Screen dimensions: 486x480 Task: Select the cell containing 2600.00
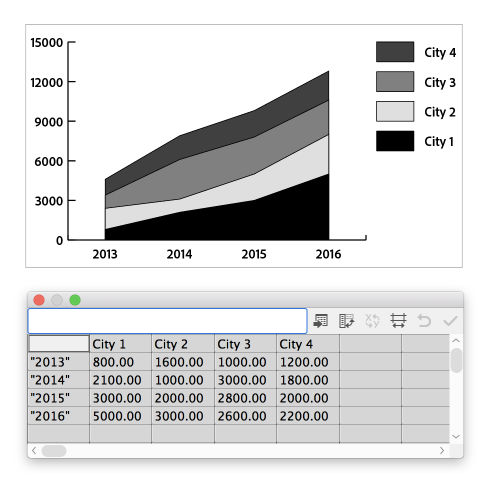245,416
